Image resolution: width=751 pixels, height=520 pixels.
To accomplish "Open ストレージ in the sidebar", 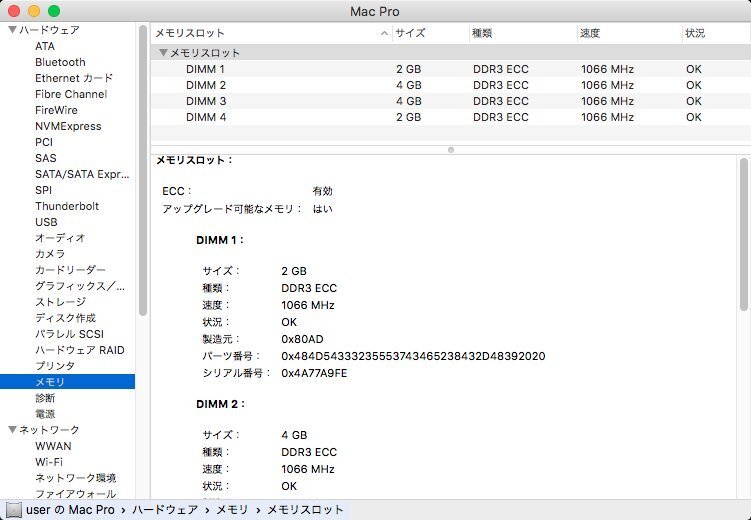I will 60,302.
